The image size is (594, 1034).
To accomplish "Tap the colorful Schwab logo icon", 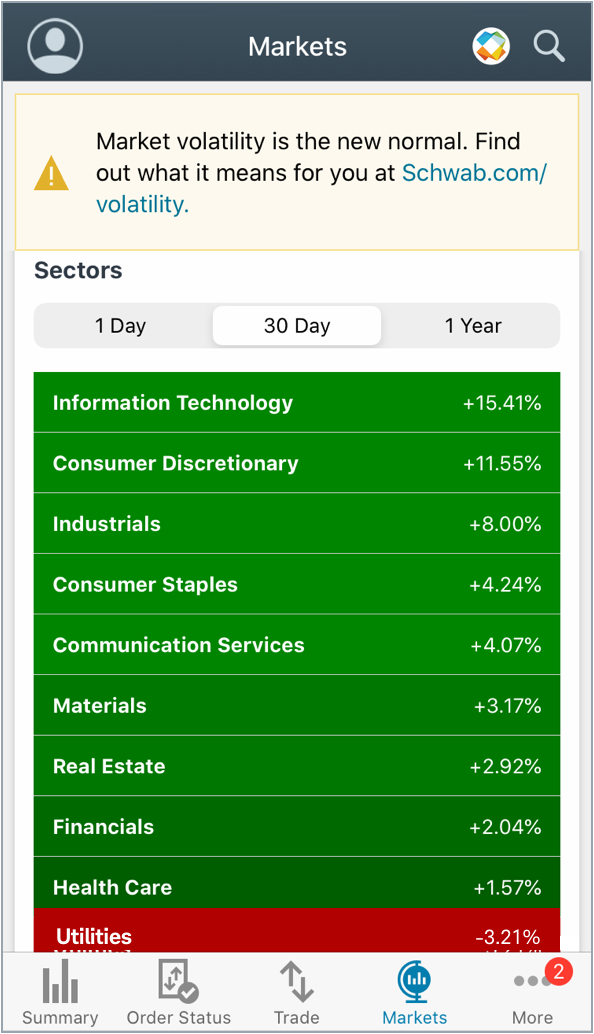I will pos(490,46).
